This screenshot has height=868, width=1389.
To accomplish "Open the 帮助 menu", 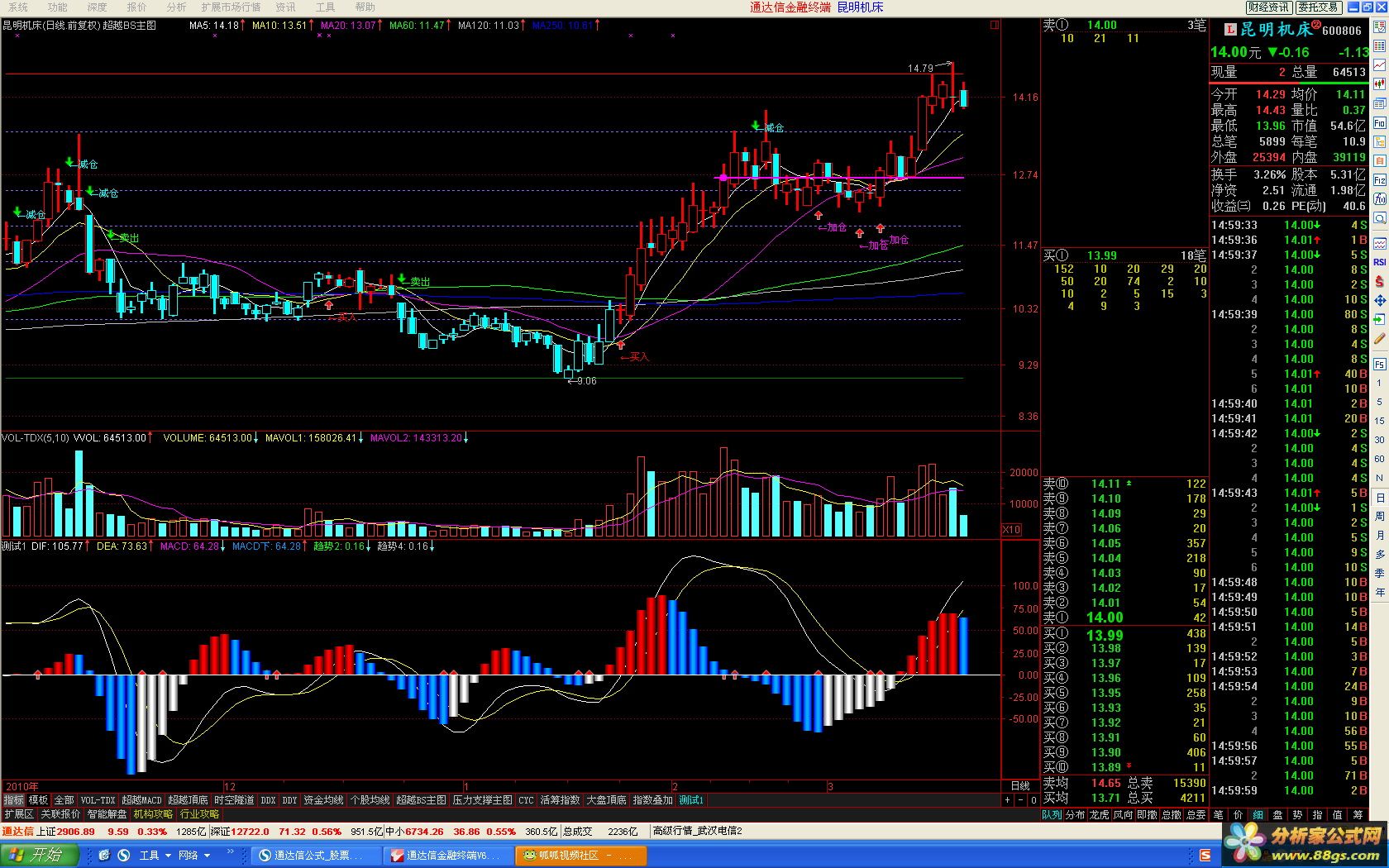I will 365,7.
